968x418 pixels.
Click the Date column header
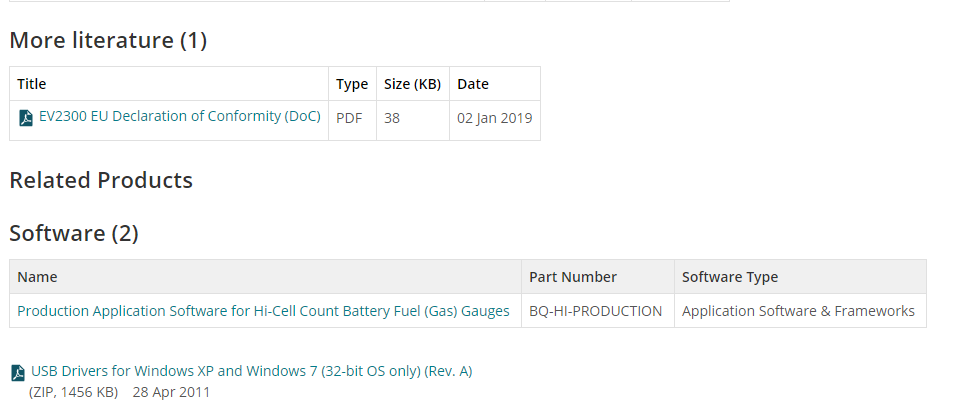tap(473, 84)
